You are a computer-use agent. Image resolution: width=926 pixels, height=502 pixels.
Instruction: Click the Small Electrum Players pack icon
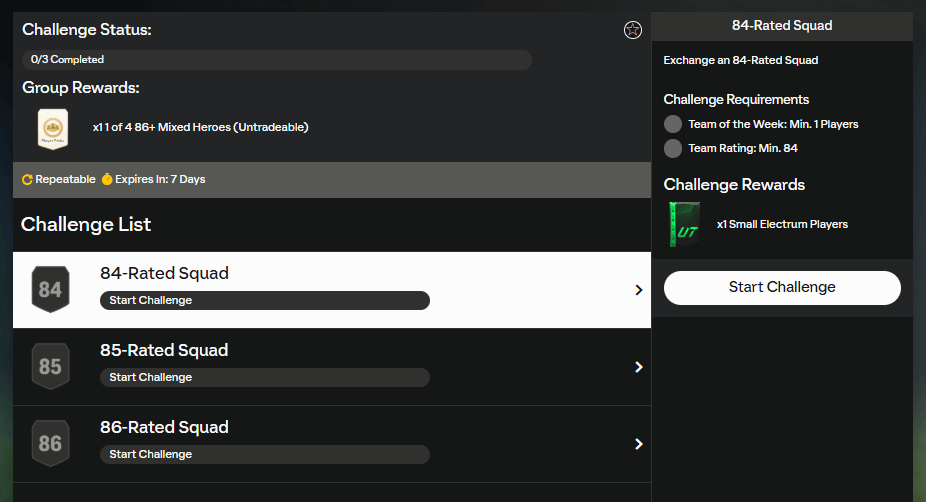684,224
